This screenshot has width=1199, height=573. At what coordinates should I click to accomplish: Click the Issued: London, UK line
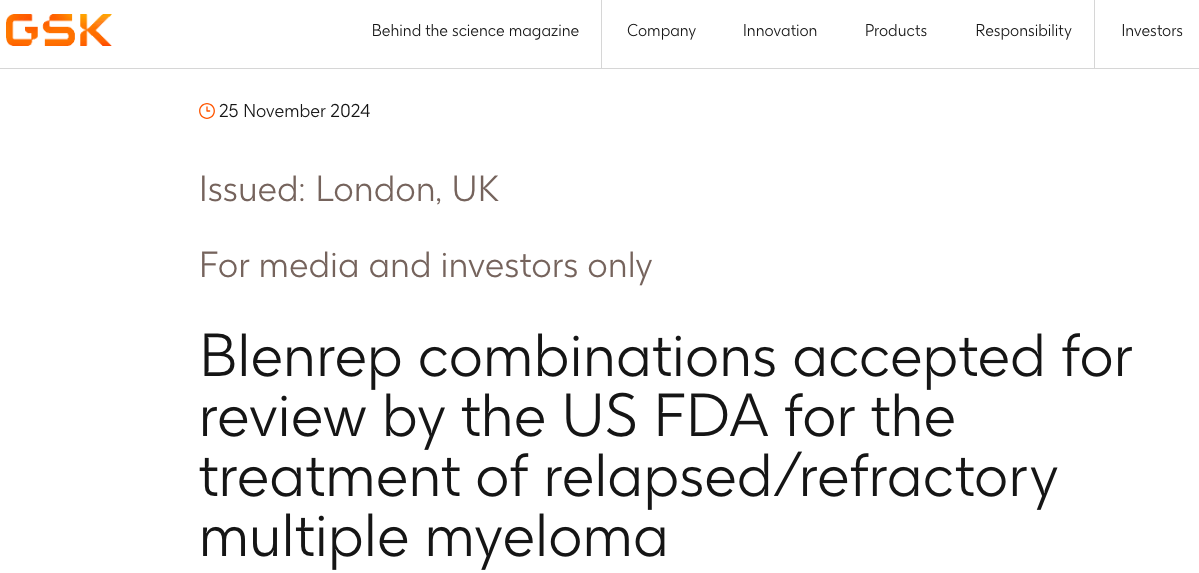(x=349, y=190)
